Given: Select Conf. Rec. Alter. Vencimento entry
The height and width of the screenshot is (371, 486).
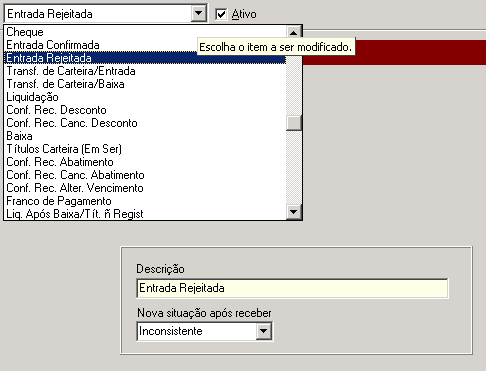Looking at the screenshot, I should (x=145, y=188).
